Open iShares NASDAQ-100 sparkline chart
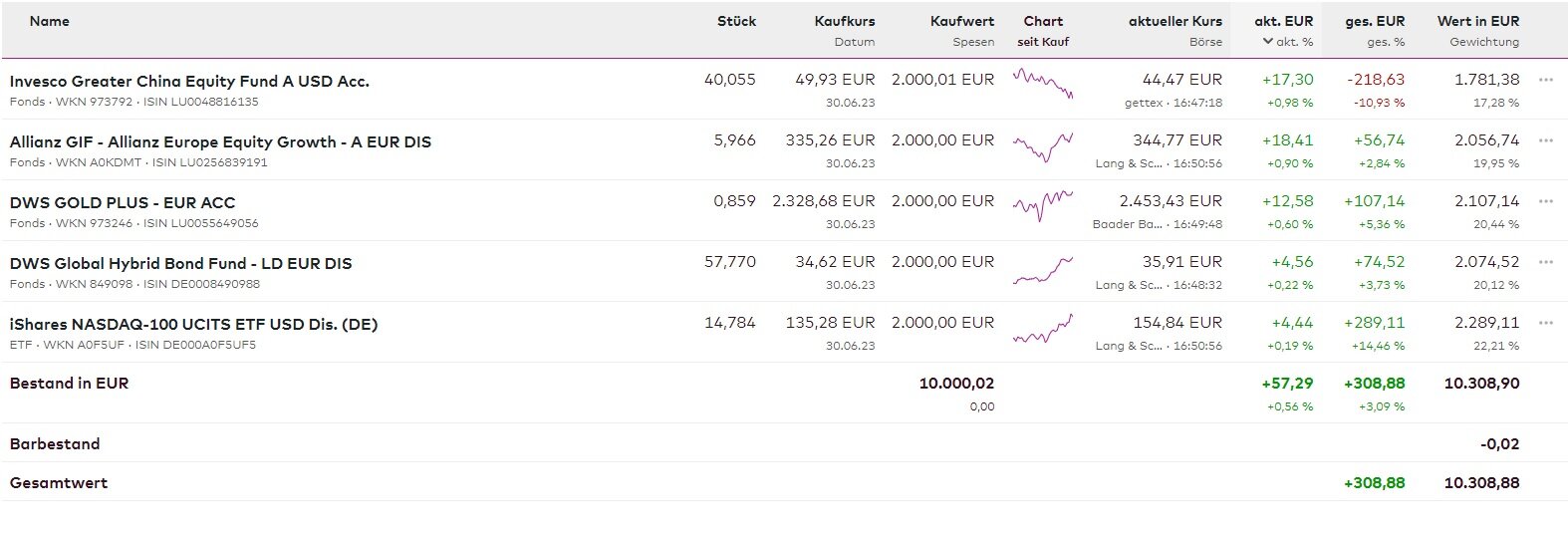This screenshot has height=536, width=1568. tap(1042, 330)
